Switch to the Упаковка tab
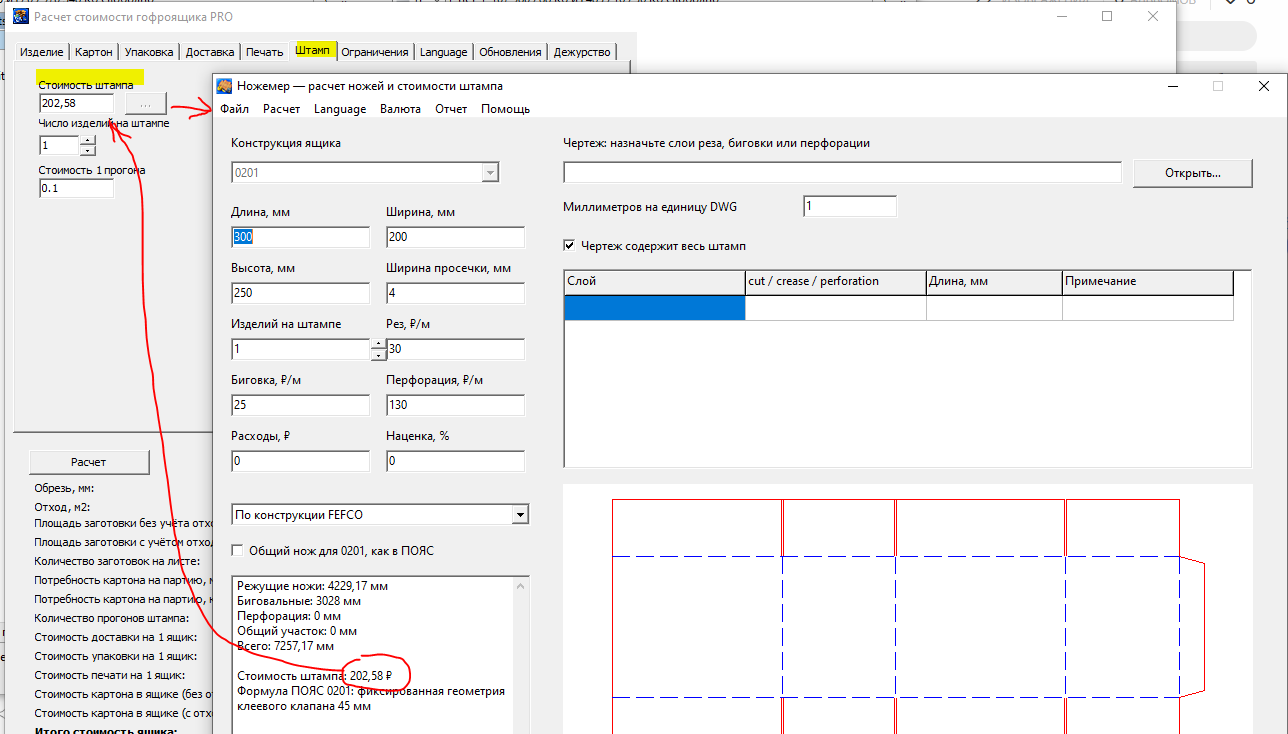Viewport: 1288px width, 734px height. tap(149, 52)
